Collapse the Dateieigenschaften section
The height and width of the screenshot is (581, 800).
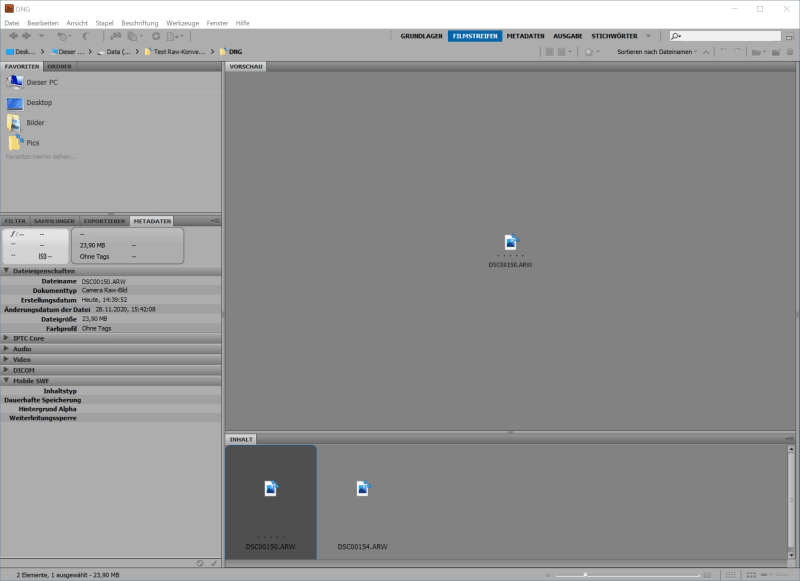[7, 271]
